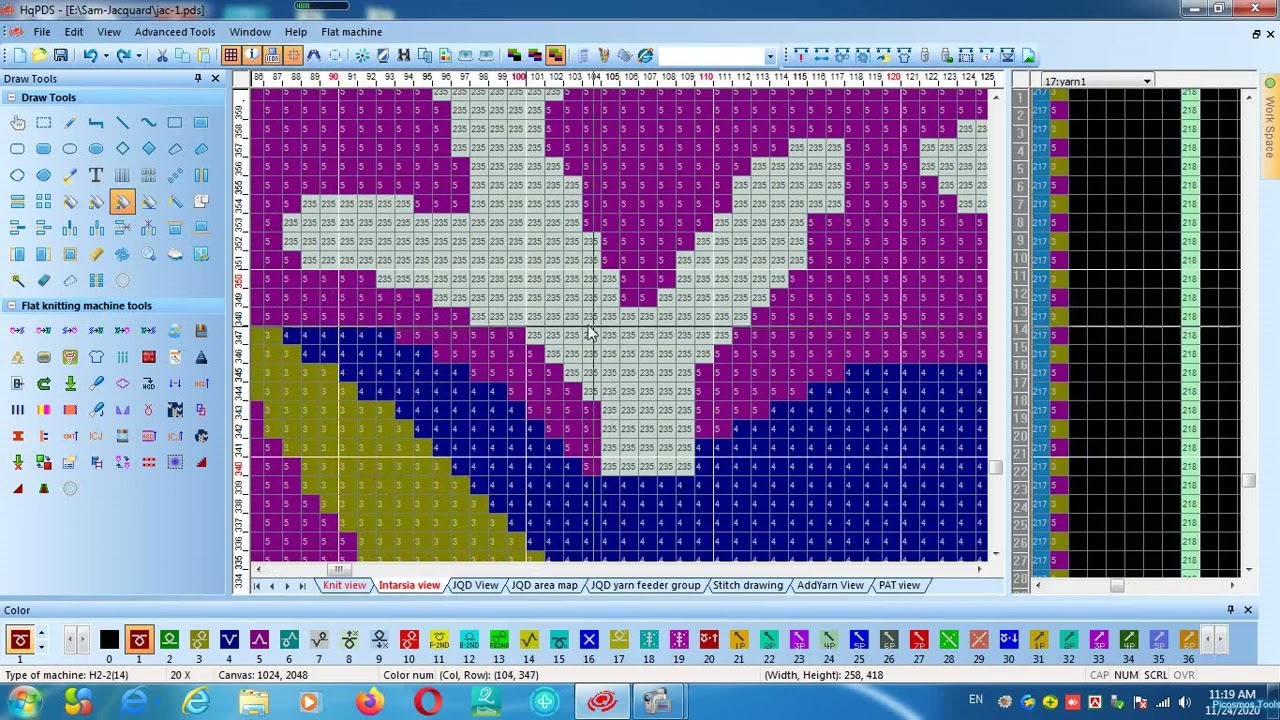This screenshot has width=1280, height=720.
Task: Close the Color panel
Action: (x=1248, y=610)
